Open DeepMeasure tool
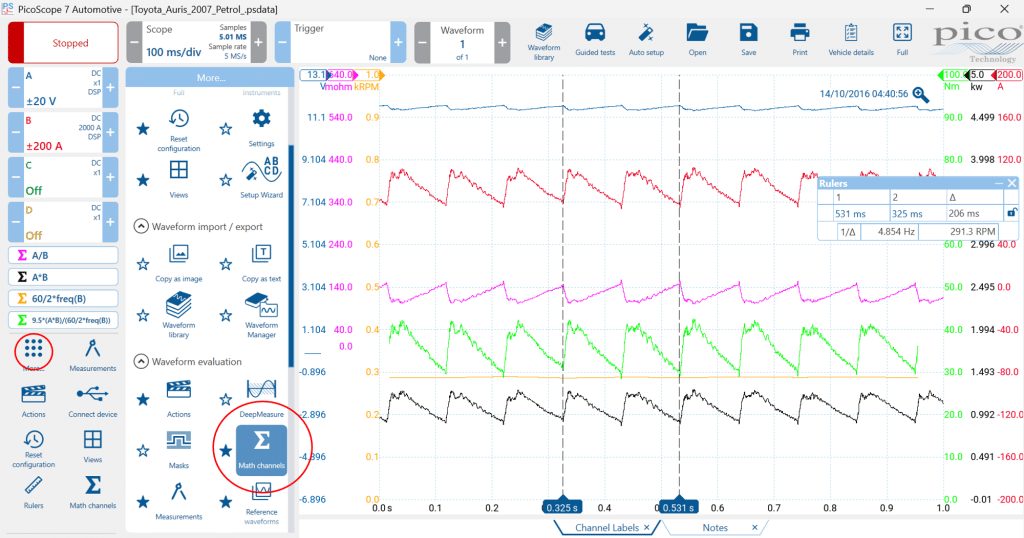 click(x=261, y=399)
